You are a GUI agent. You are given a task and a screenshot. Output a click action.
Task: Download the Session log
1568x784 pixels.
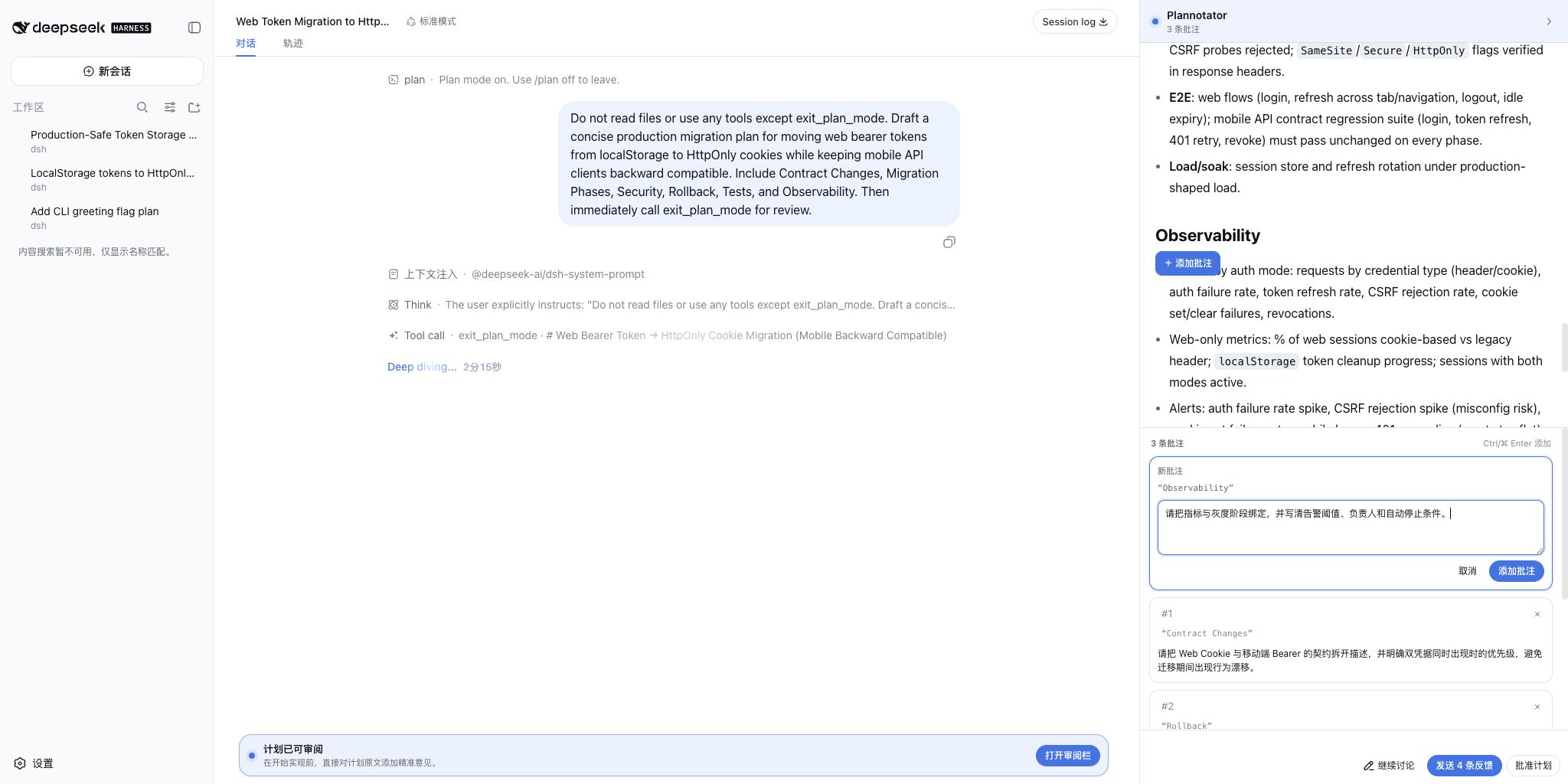coord(1075,21)
